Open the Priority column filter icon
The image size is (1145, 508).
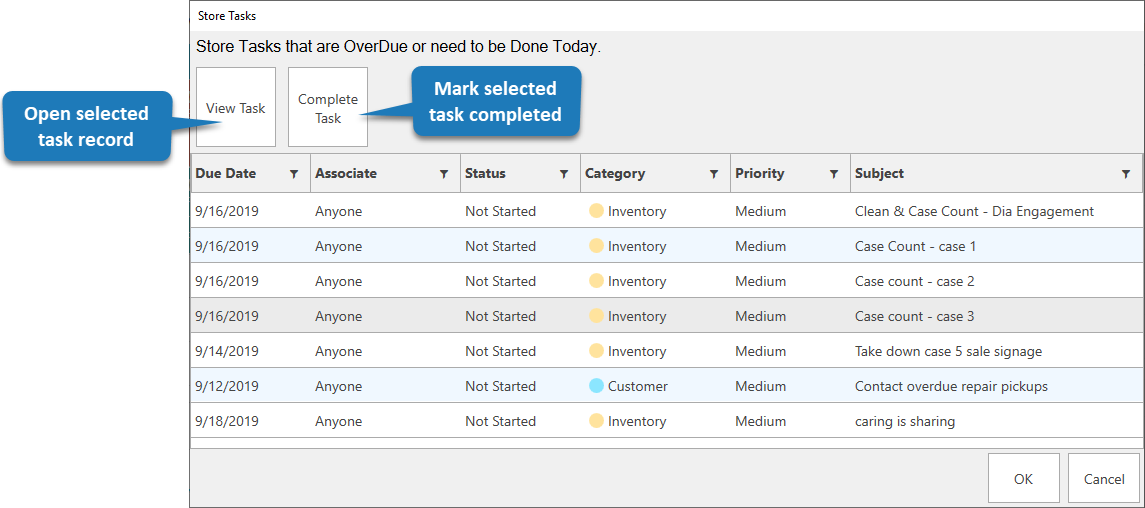pos(834,174)
